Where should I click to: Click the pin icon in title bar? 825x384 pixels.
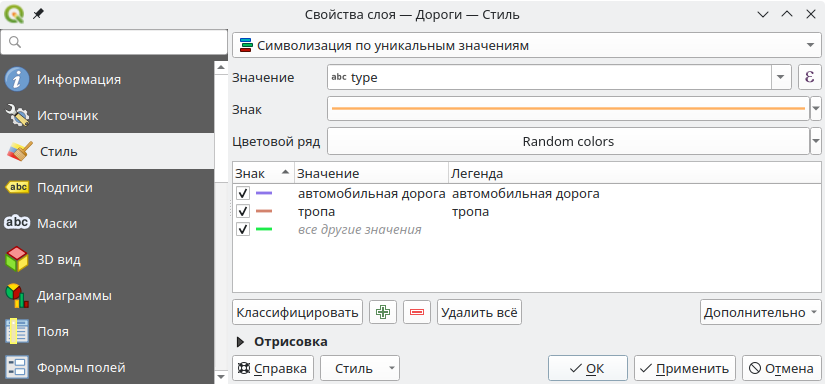point(38,14)
